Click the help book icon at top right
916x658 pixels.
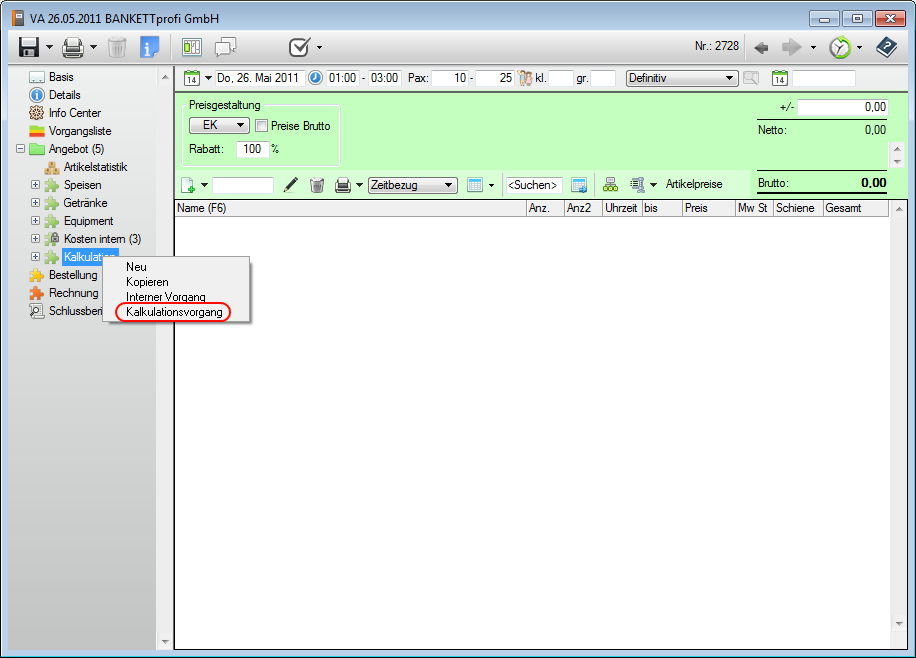point(886,47)
